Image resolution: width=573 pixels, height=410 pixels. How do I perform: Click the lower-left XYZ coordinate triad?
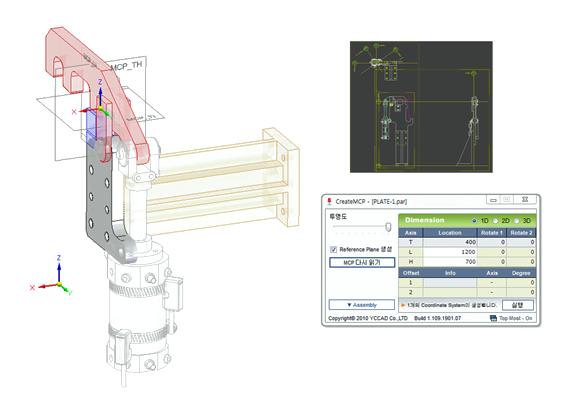point(51,276)
